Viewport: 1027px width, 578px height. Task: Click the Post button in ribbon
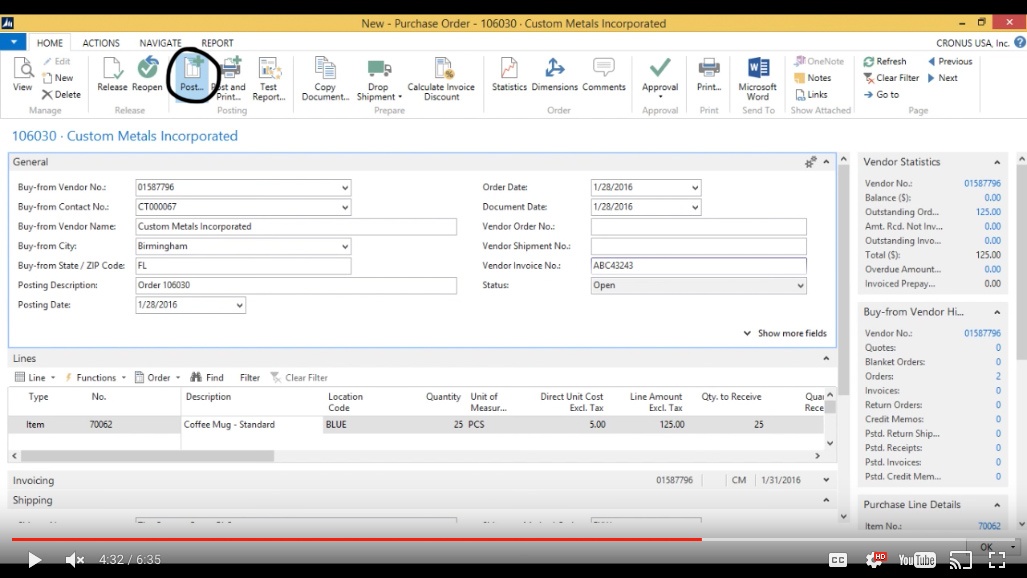[192, 74]
